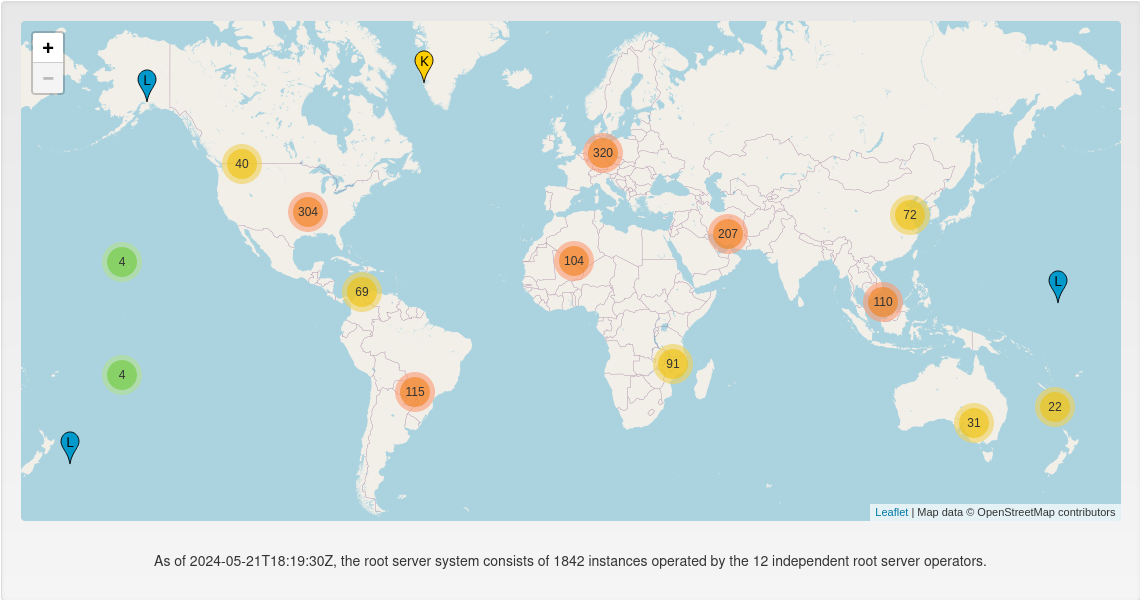Image resolution: width=1140 pixels, height=600 pixels.
Task: Expand the 320 cluster over Europe
Action: pos(603,153)
